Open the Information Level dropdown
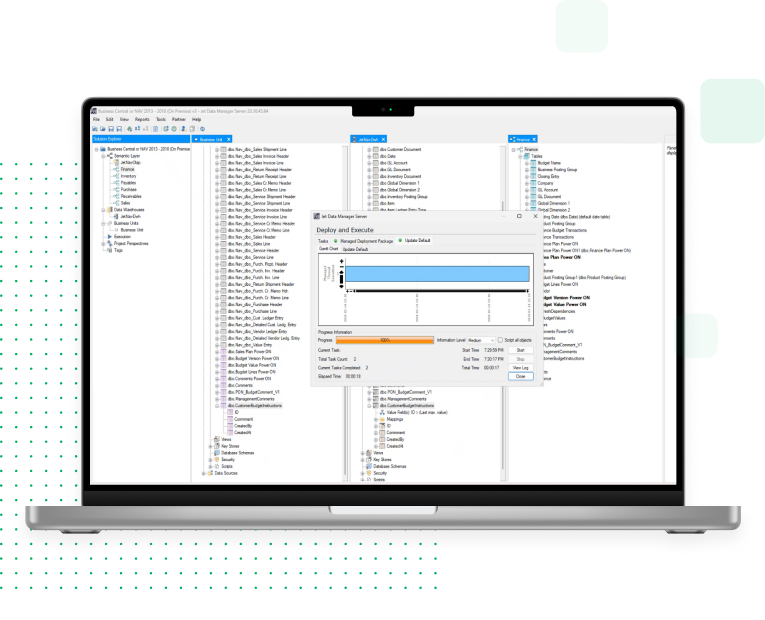The height and width of the screenshot is (620, 765). (481, 340)
